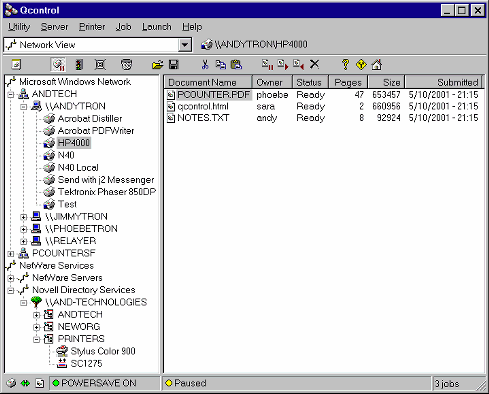Click the delete job X icon
This screenshot has height=394, width=489.
314,64
